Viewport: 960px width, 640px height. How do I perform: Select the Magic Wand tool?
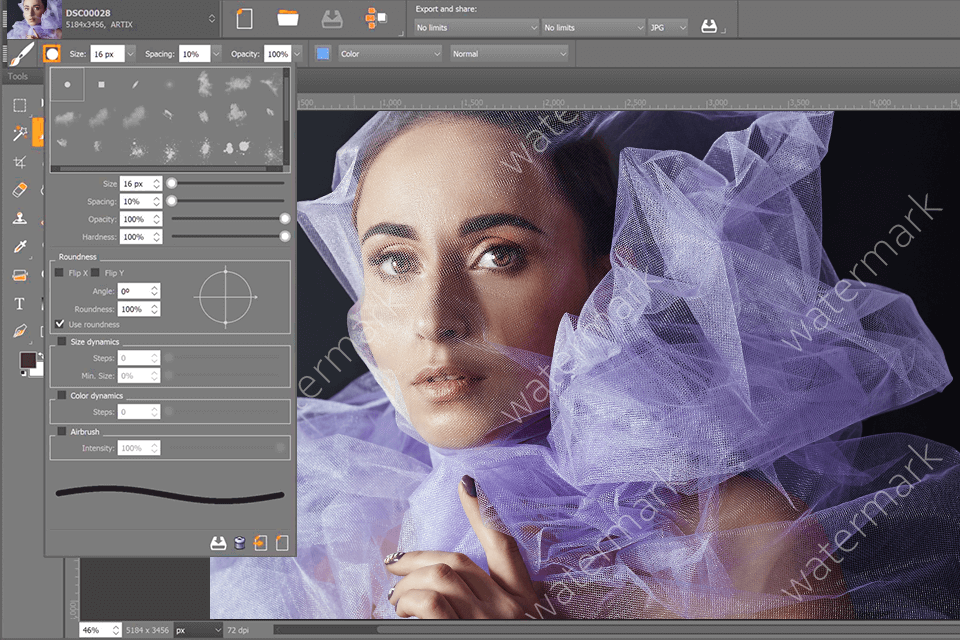point(19,133)
